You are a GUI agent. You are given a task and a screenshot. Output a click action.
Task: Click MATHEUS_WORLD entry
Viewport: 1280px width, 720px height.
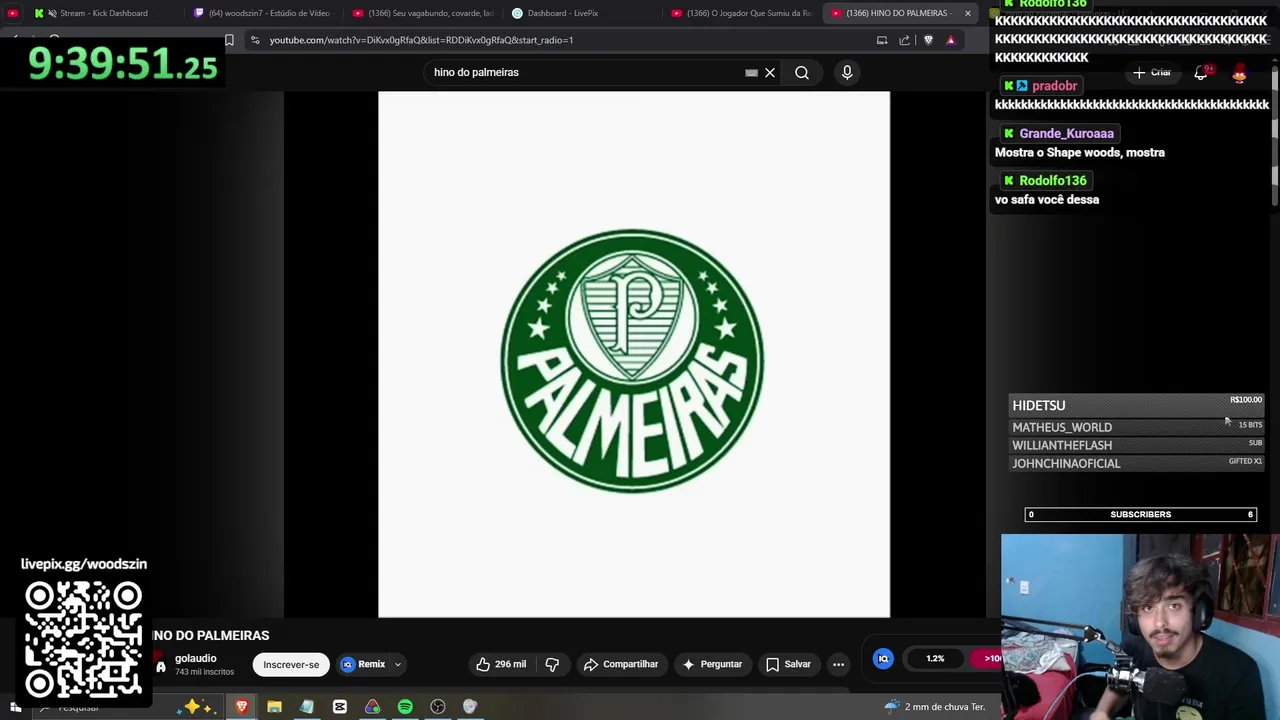[1137, 427]
